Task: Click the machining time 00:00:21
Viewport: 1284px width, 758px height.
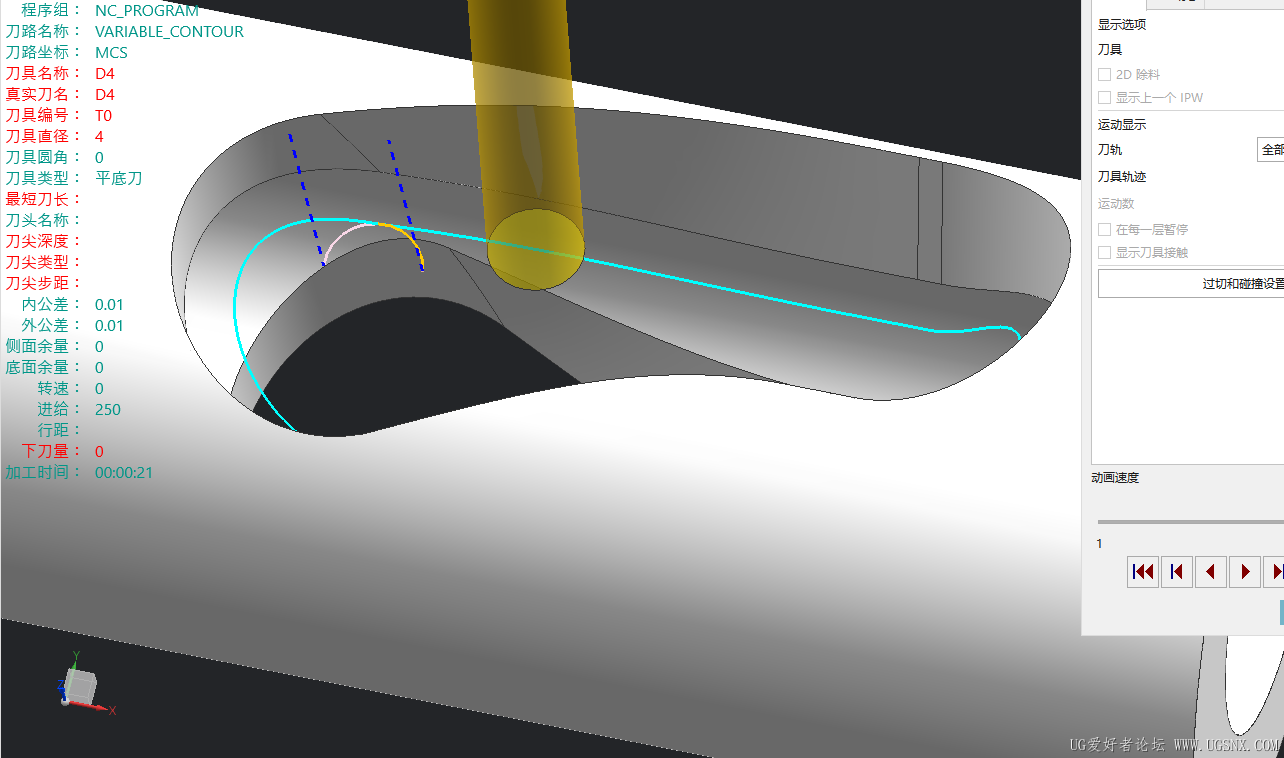Action: click(124, 472)
